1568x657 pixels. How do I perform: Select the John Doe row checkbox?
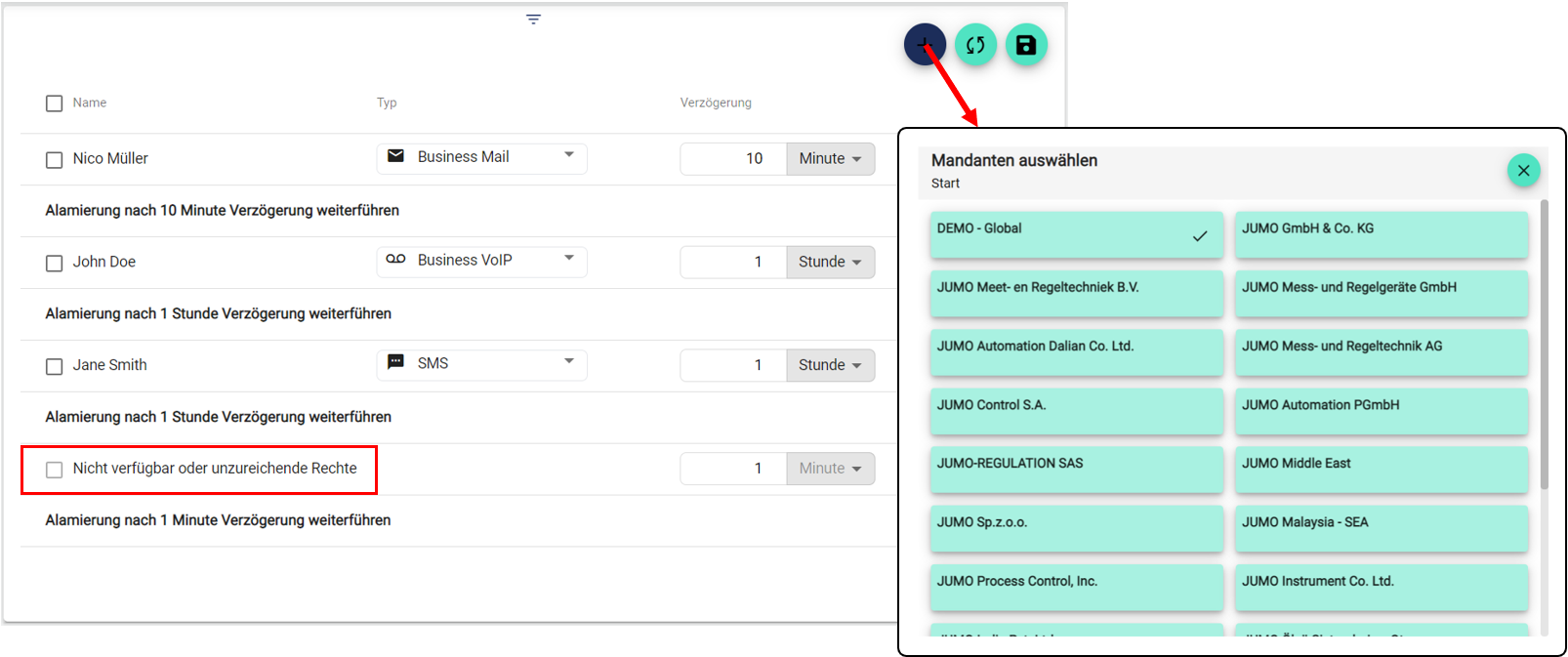point(55,263)
